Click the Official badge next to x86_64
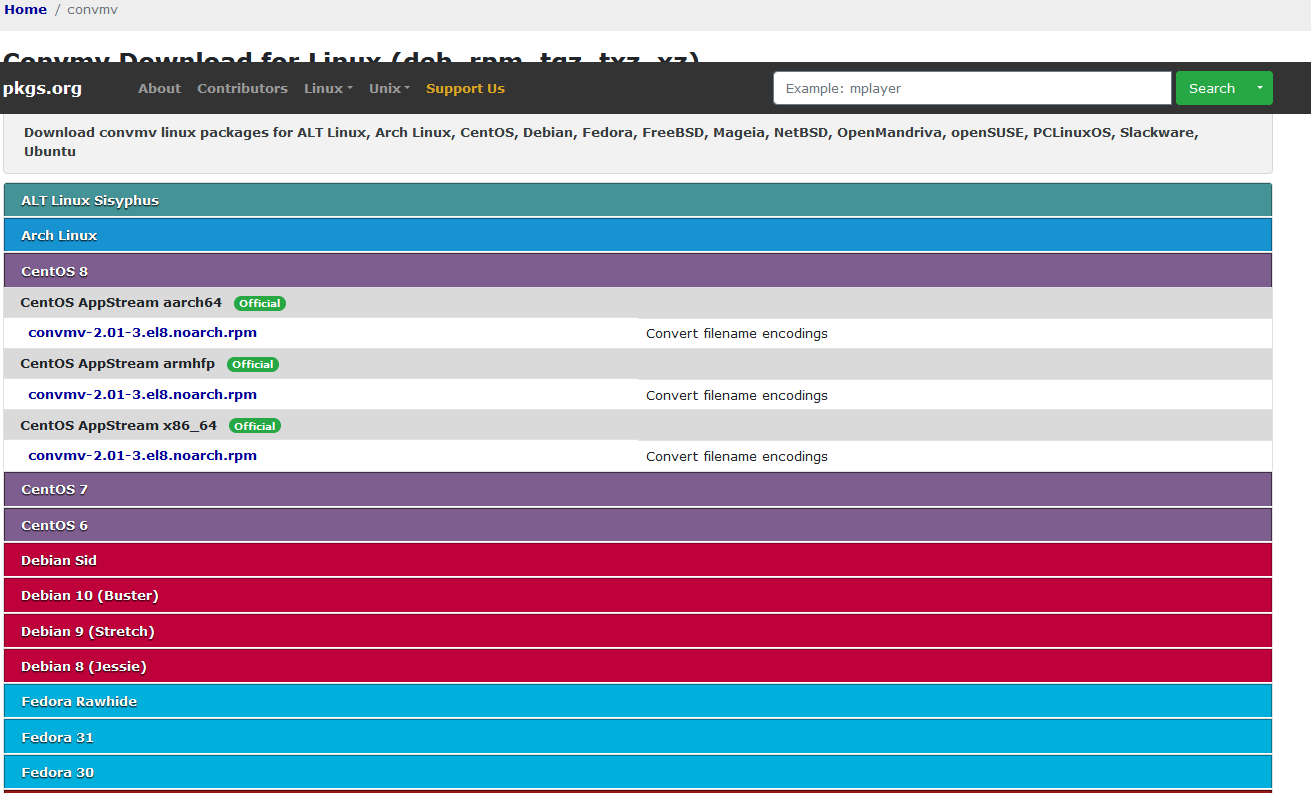This screenshot has height=793, width=1311. (x=255, y=425)
